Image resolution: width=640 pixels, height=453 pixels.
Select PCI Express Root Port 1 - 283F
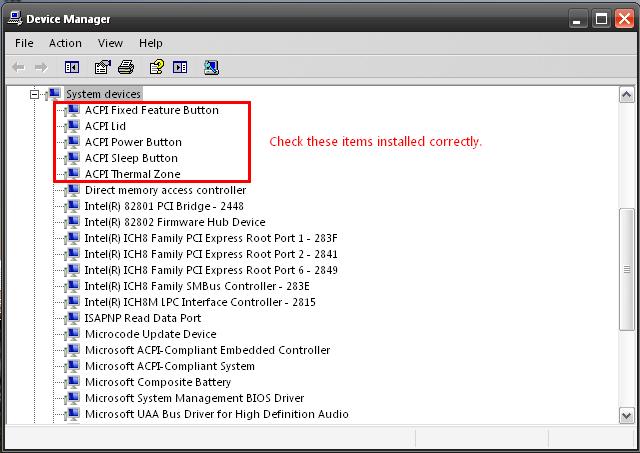(x=211, y=238)
